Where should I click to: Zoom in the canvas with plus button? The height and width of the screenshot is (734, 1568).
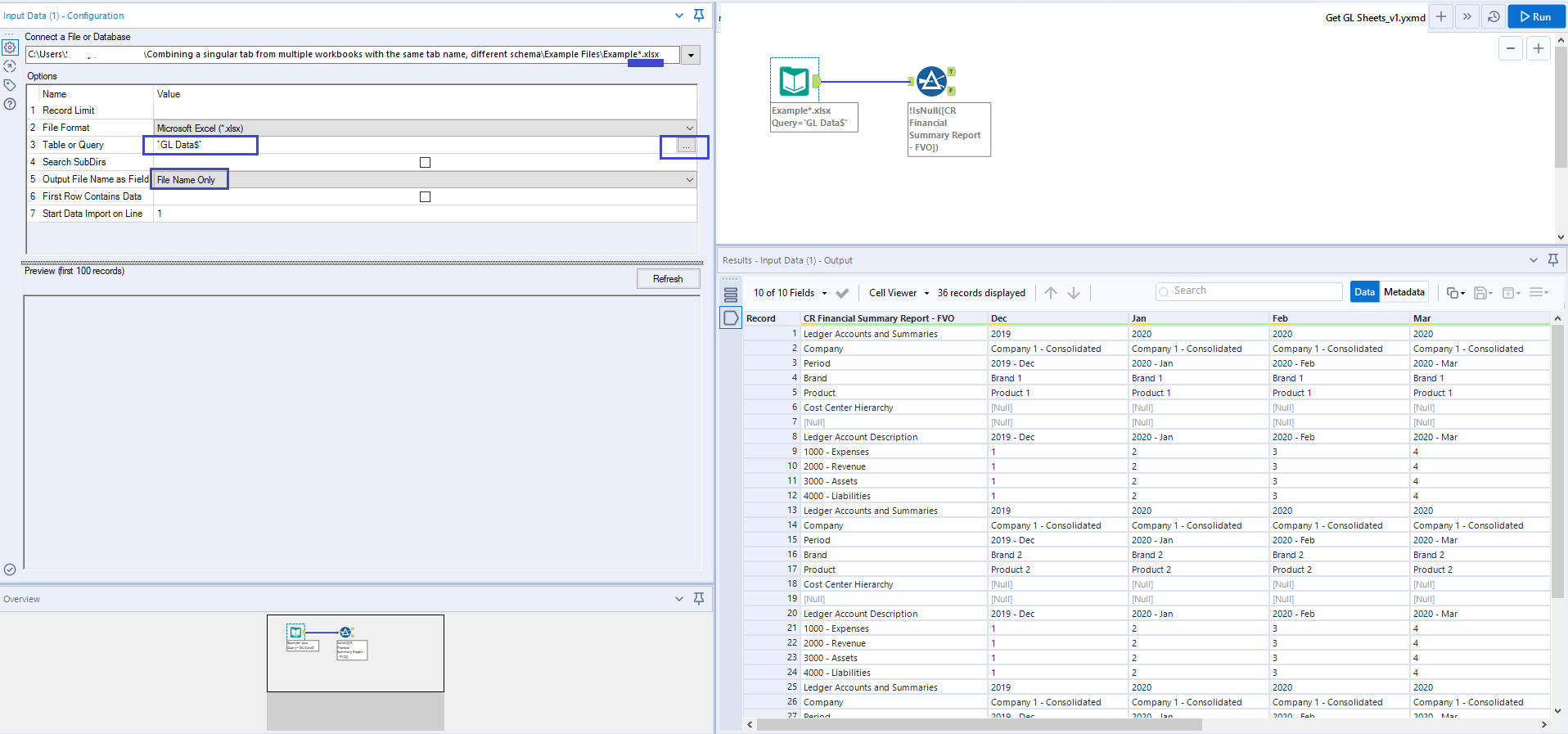(x=1539, y=48)
